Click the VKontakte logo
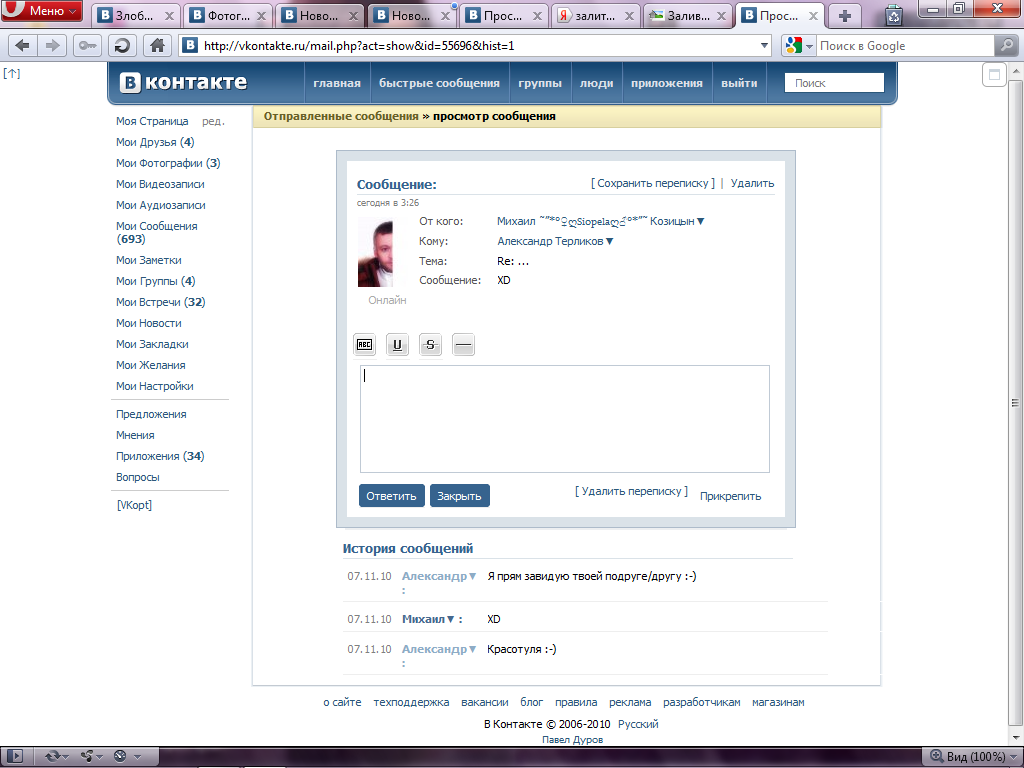Screen dimensions: 1024x768 click(184, 82)
